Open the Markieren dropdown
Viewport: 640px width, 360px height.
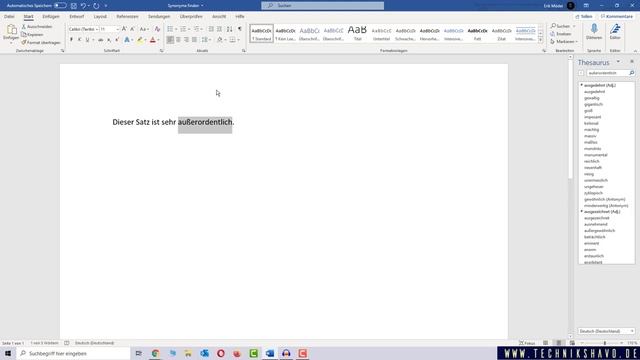pos(564,42)
